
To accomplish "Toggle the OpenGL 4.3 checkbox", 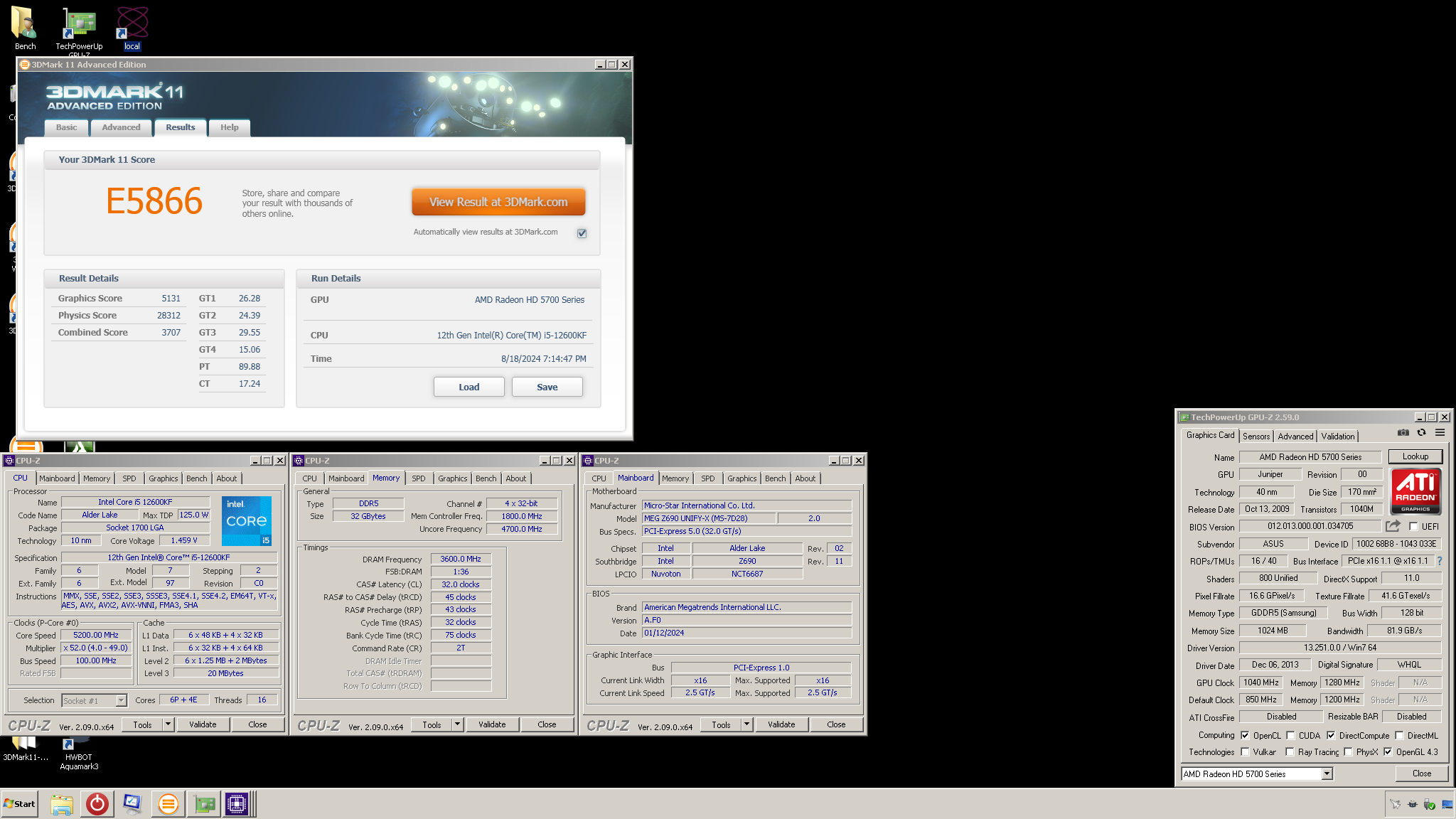I will (1388, 751).
